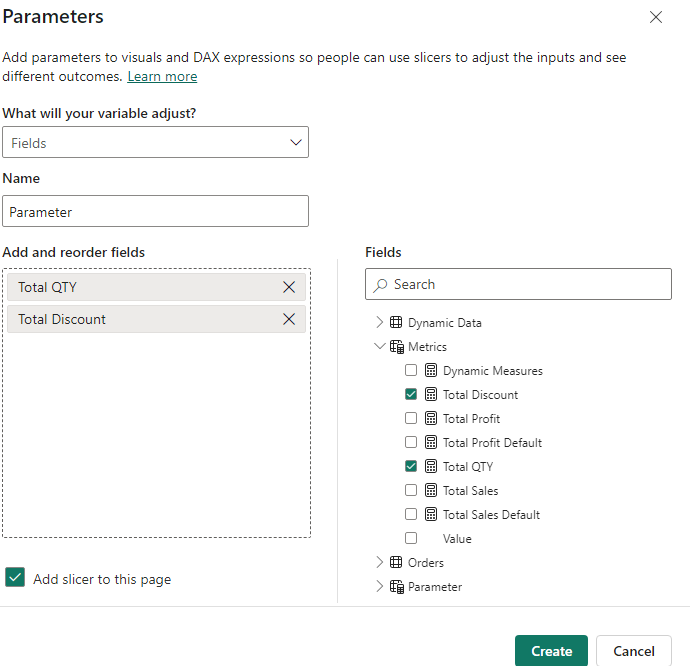The height and width of the screenshot is (666, 690).
Task: Click the Total Sales measure icon
Action: pos(431,490)
